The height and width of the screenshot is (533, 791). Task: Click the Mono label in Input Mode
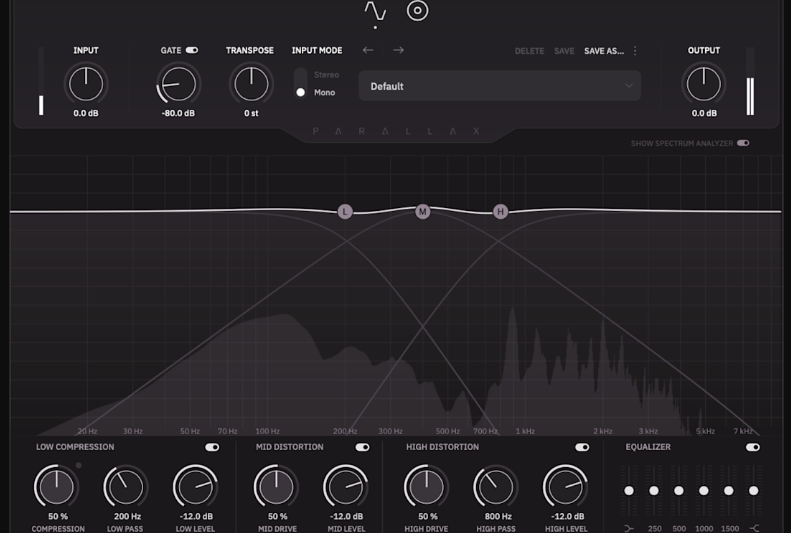point(324,92)
